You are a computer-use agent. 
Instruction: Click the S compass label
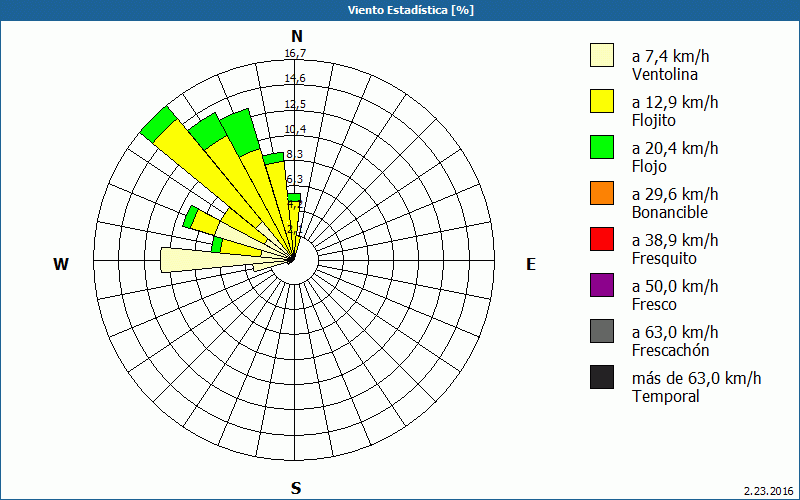point(296,488)
